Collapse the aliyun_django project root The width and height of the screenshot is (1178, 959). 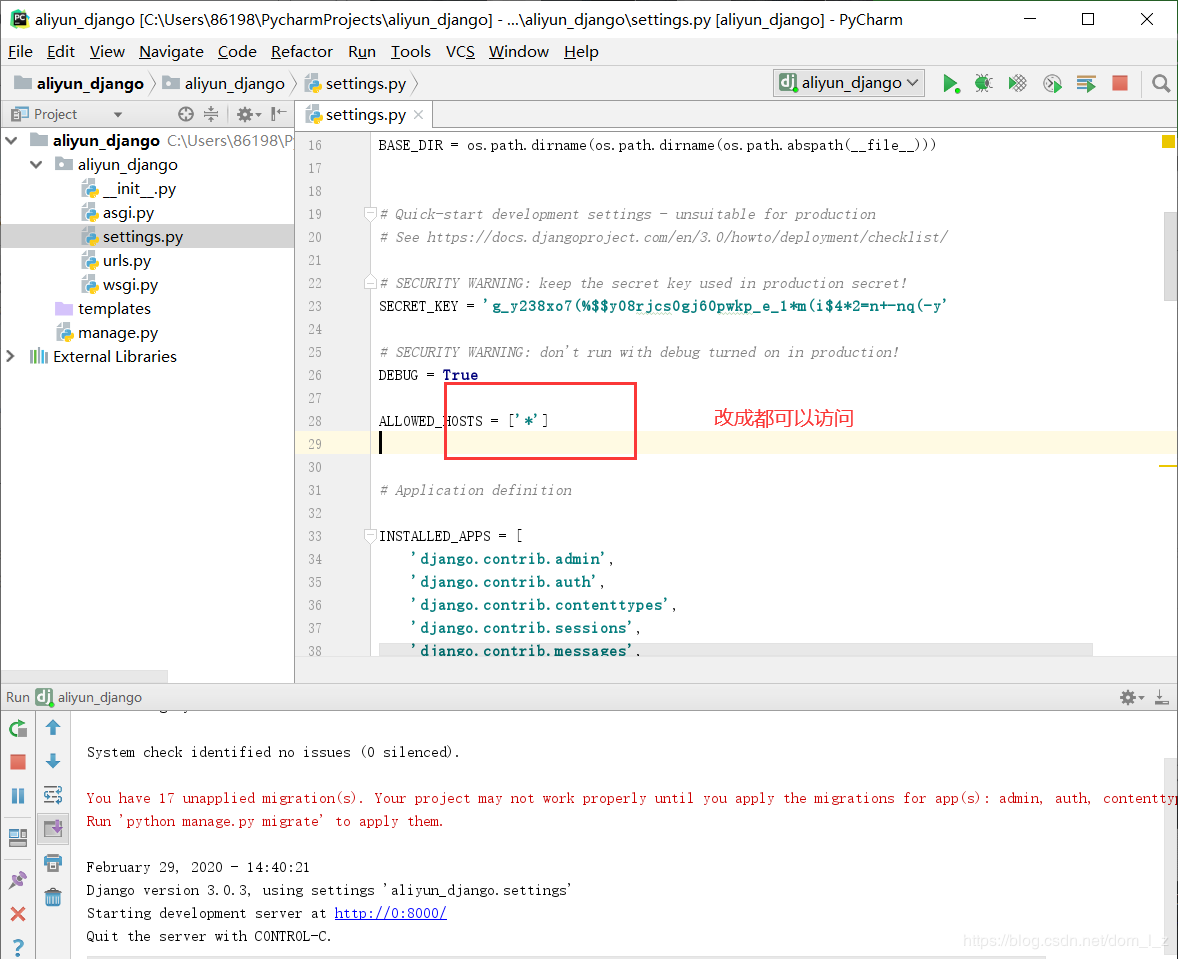coord(11,141)
